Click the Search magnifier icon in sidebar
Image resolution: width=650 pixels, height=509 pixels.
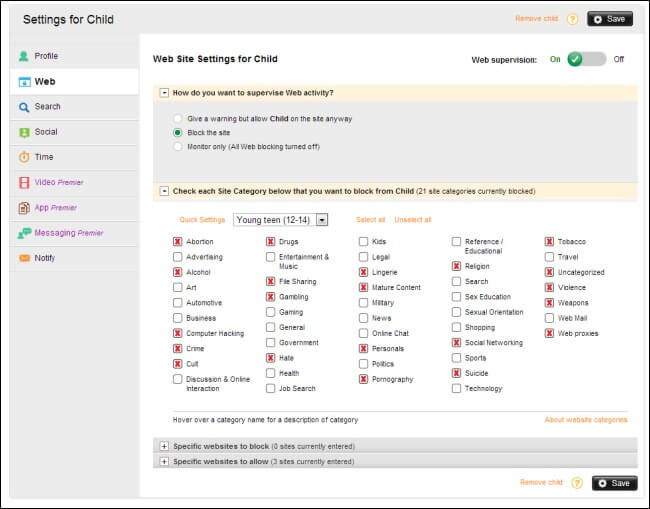click(24, 107)
